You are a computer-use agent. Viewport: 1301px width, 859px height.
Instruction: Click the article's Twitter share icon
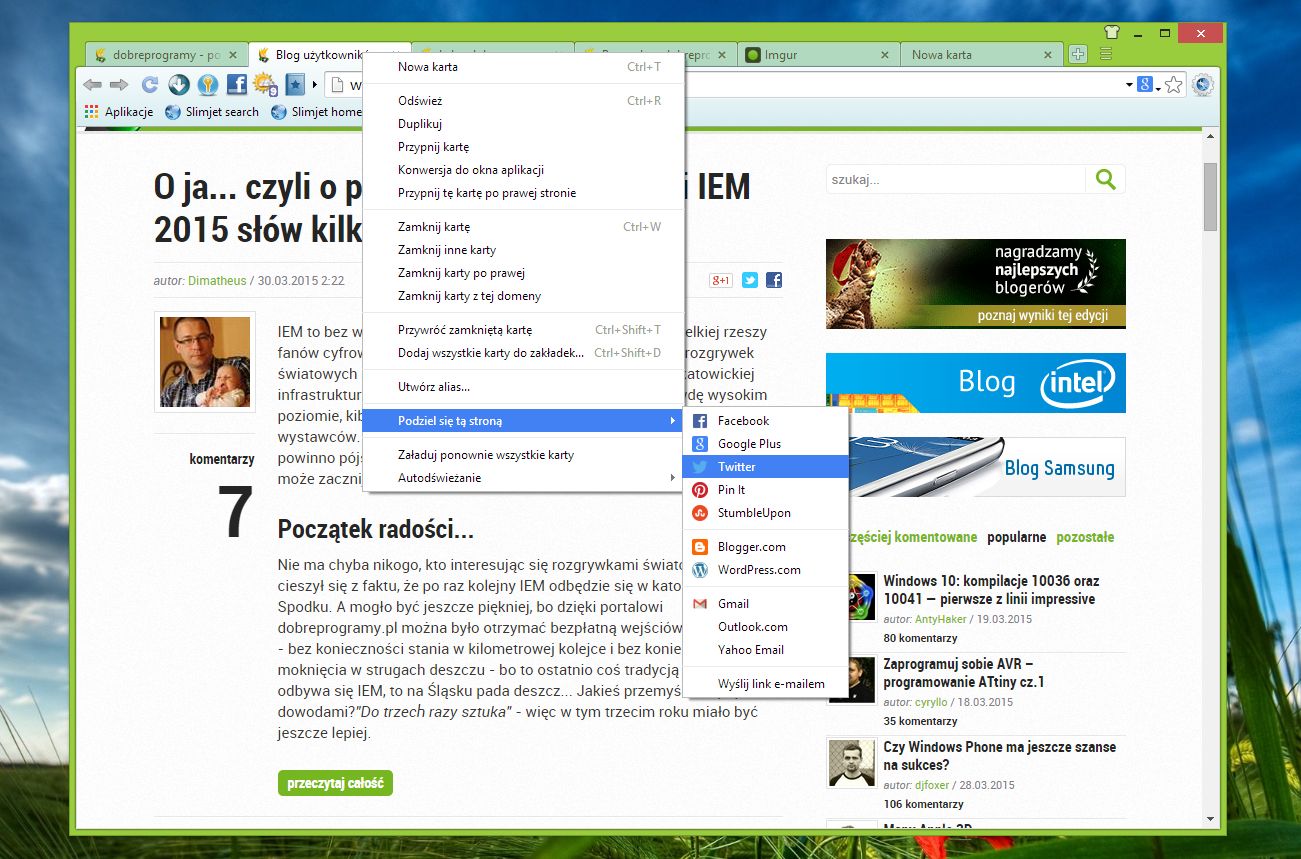point(749,280)
